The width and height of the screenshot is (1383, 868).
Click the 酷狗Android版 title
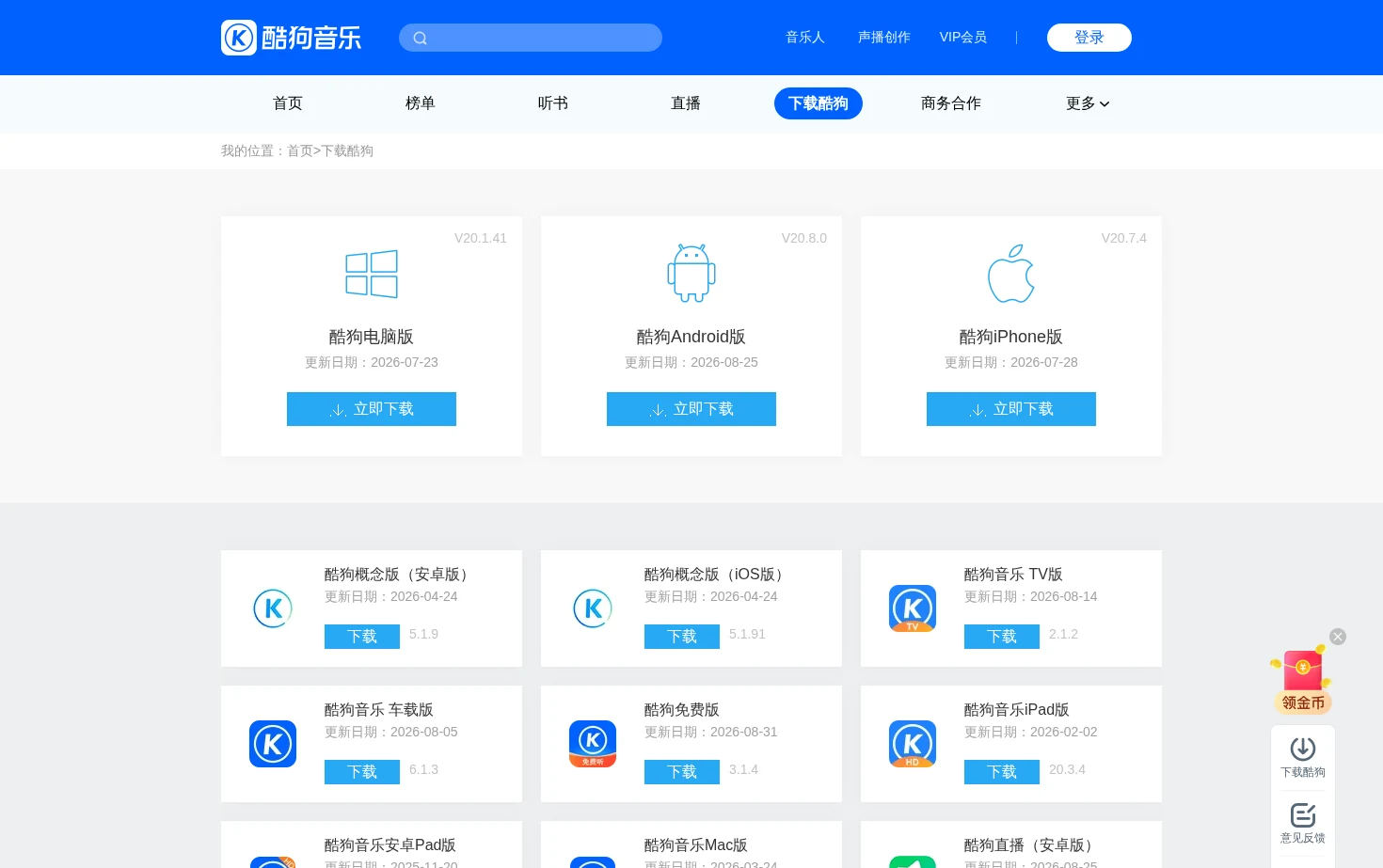tap(691, 337)
